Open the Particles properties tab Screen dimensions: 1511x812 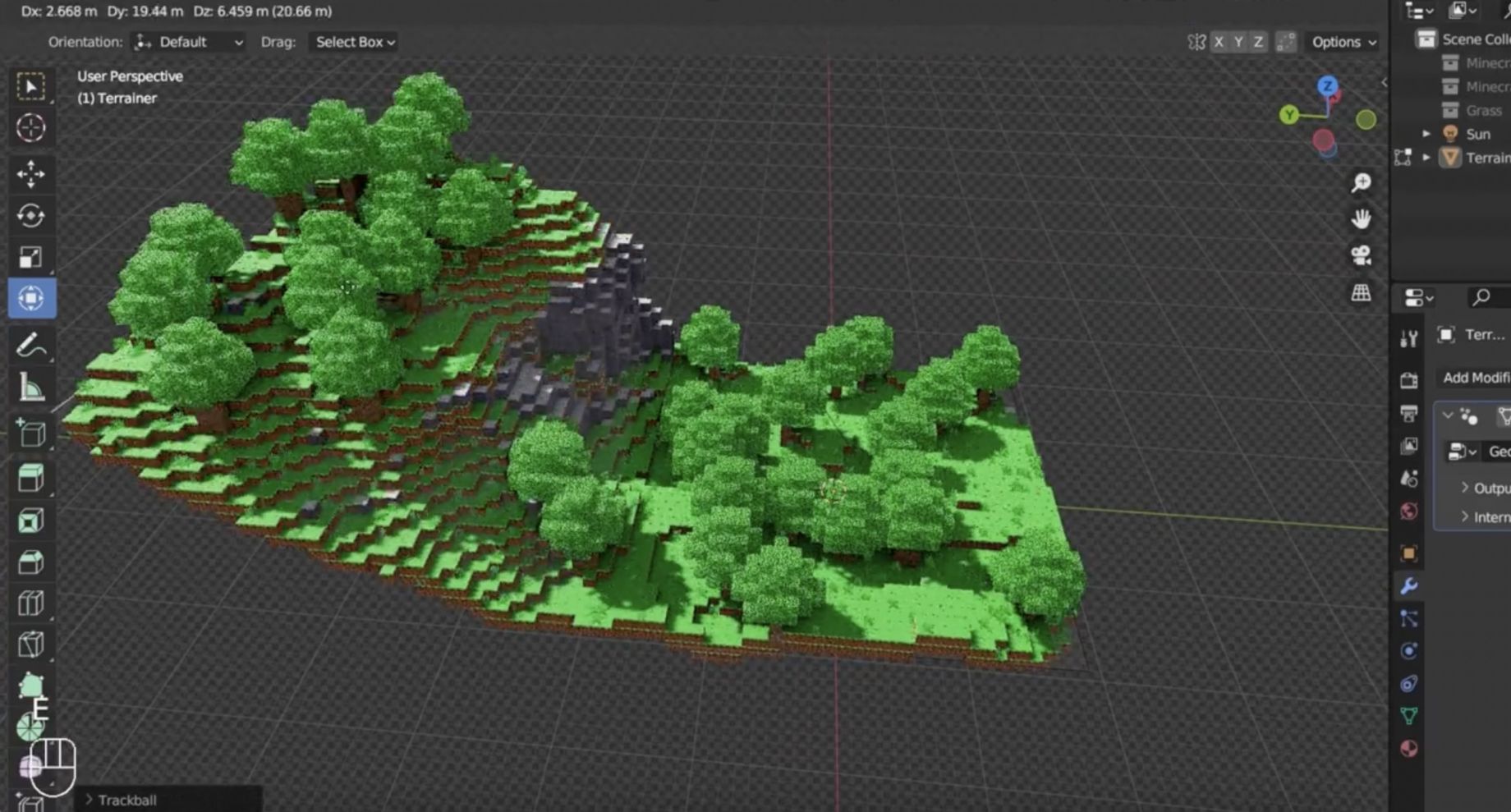pyautogui.click(x=1409, y=618)
